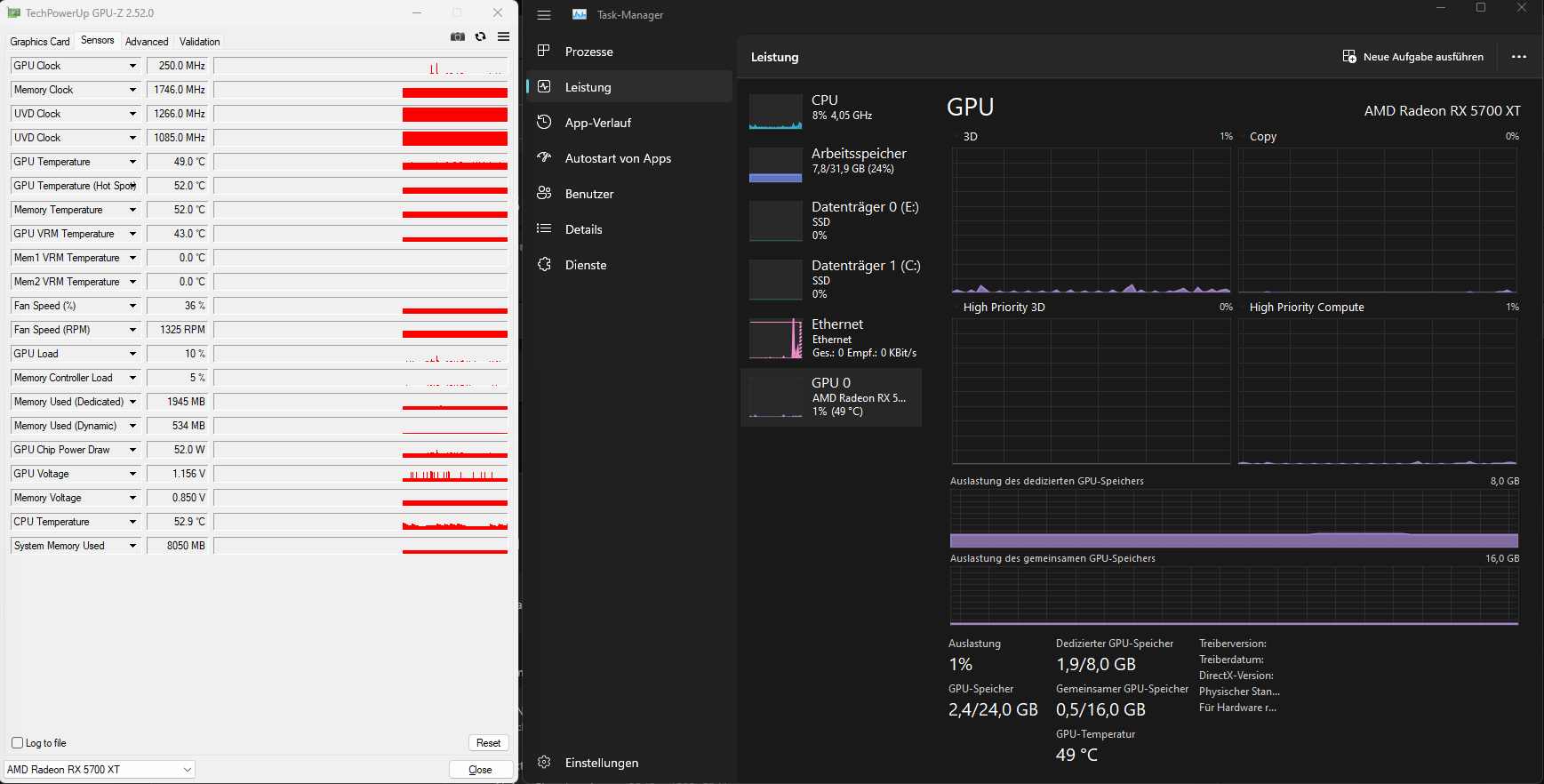This screenshot has height=784, width=1544.
Task: Click the Dienste puzzle-piece icon
Action: tap(544, 264)
